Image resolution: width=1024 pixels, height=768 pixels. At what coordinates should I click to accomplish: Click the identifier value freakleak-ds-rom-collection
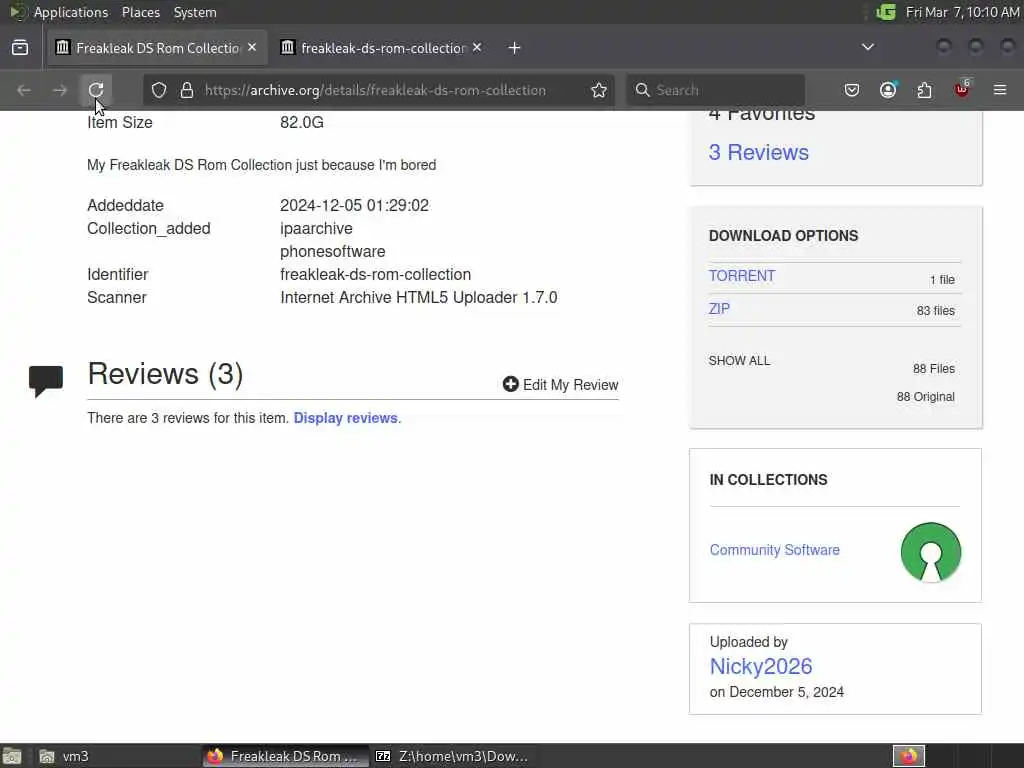376,274
